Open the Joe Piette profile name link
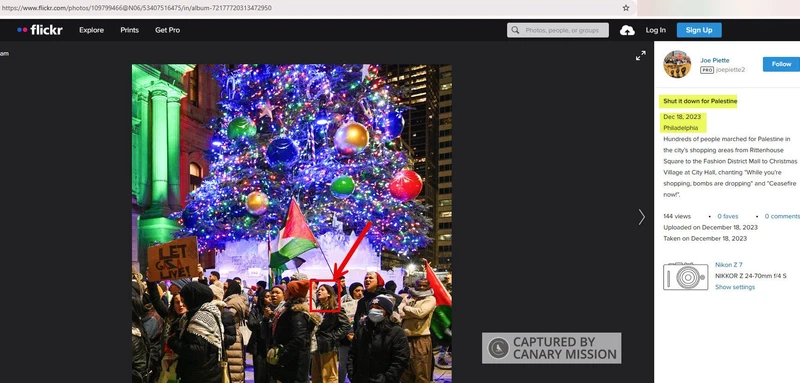The width and height of the screenshot is (800, 383). pyautogui.click(x=715, y=60)
